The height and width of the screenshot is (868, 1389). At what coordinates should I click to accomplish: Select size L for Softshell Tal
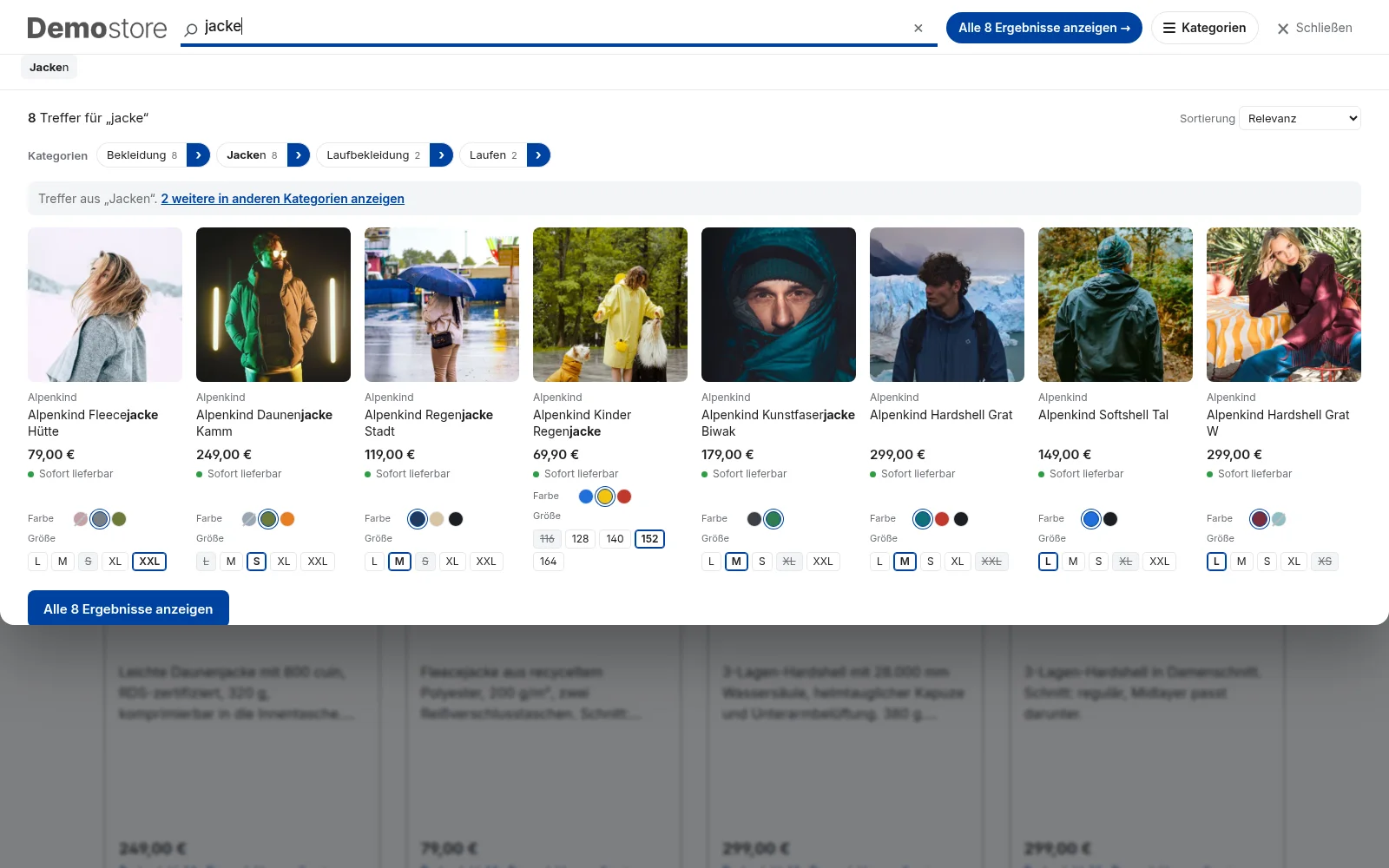[x=1048, y=562]
